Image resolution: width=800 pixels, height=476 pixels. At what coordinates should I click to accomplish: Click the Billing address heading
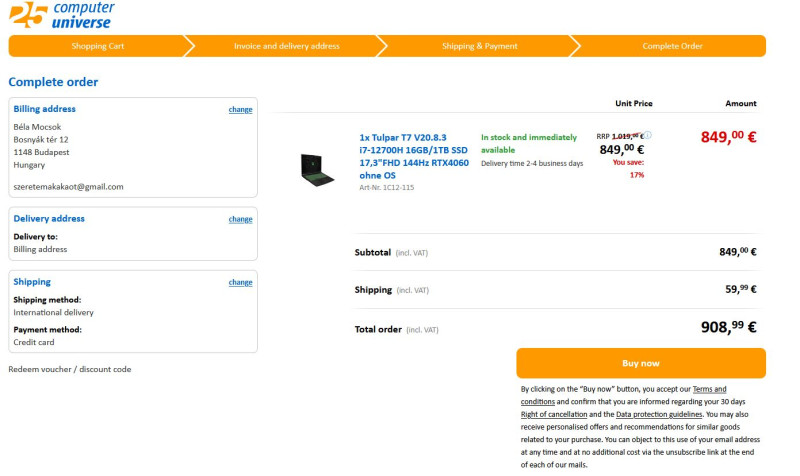click(44, 109)
